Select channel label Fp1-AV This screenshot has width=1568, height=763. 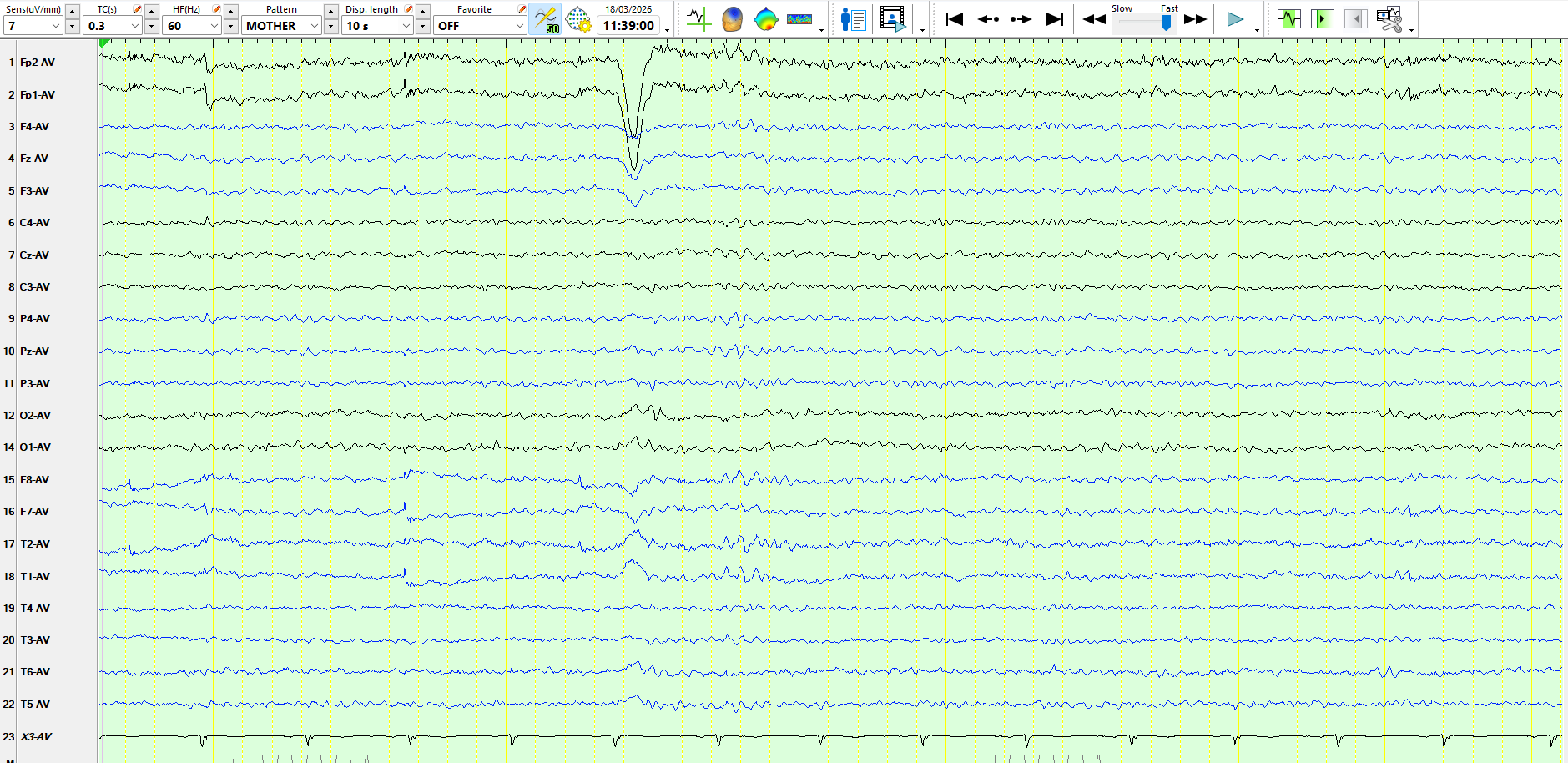pos(38,95)
